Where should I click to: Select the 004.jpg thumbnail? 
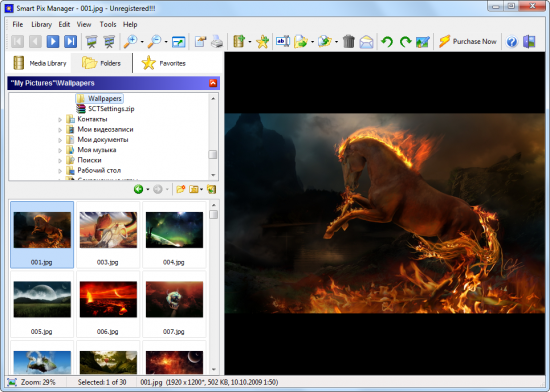point(174,235)
